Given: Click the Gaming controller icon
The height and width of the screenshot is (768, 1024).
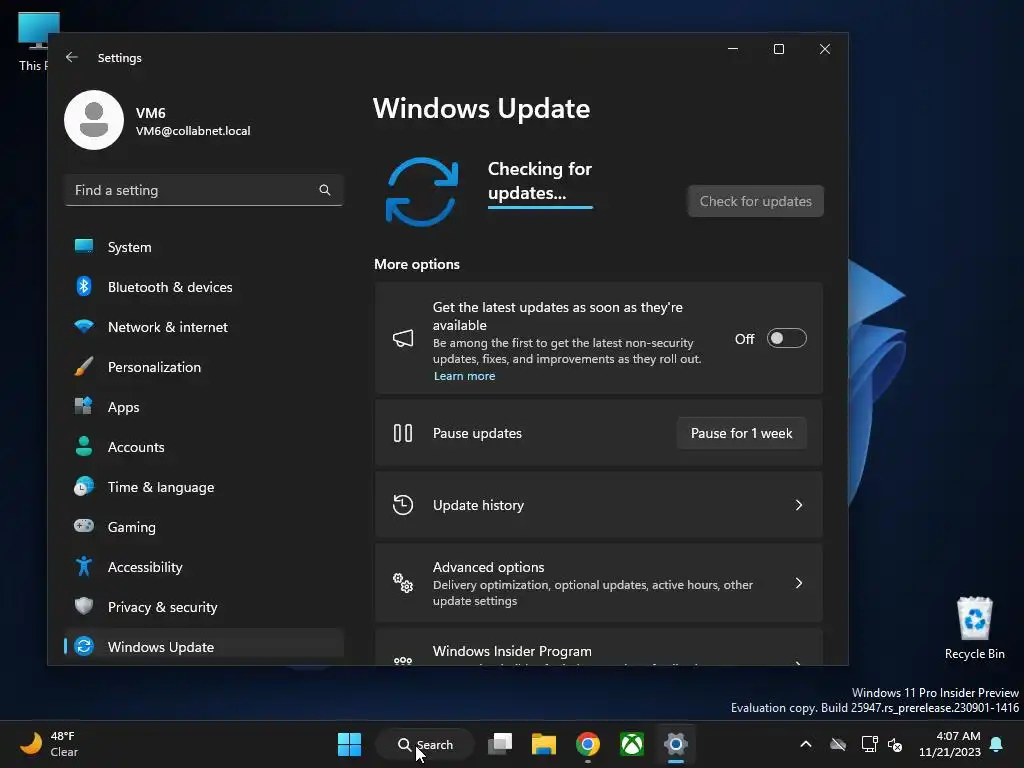Looking at the screenshot, I should (x=84, y=526).
